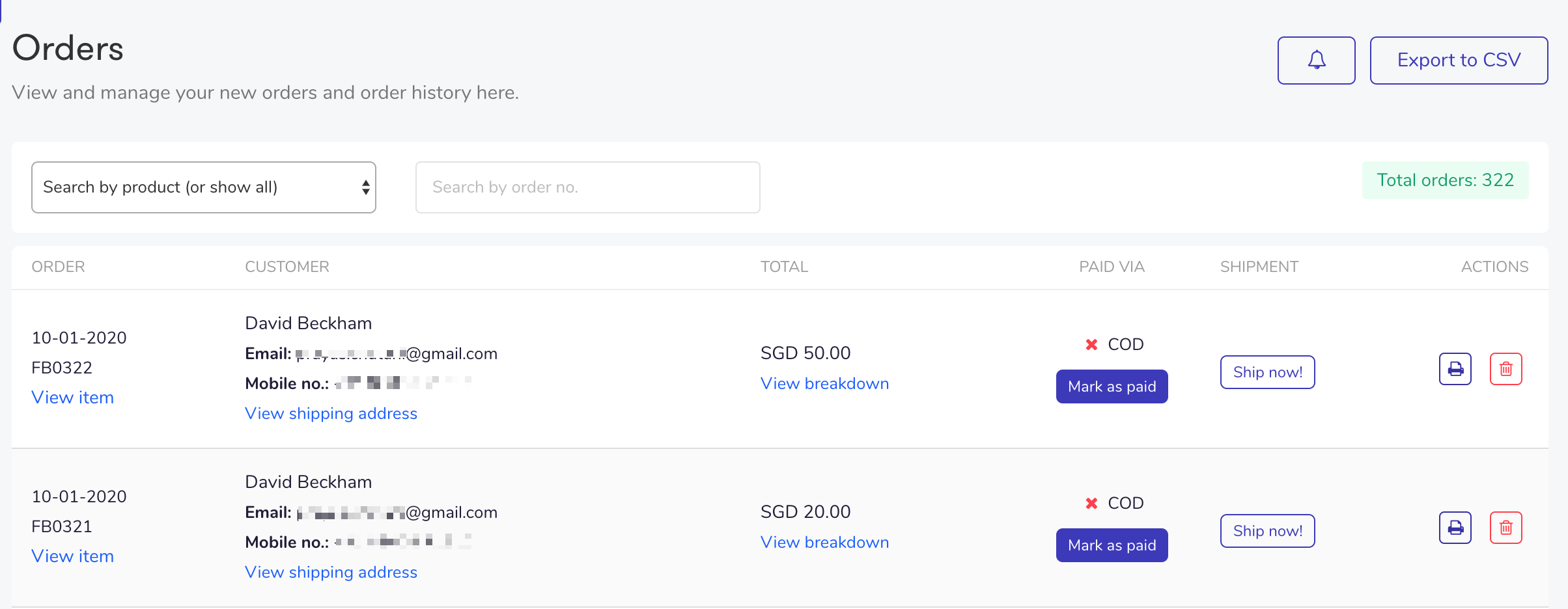The height and width of the screenshot is (609, 1568).
Task: View item for order FB0321
Action: tap(73, 556)
